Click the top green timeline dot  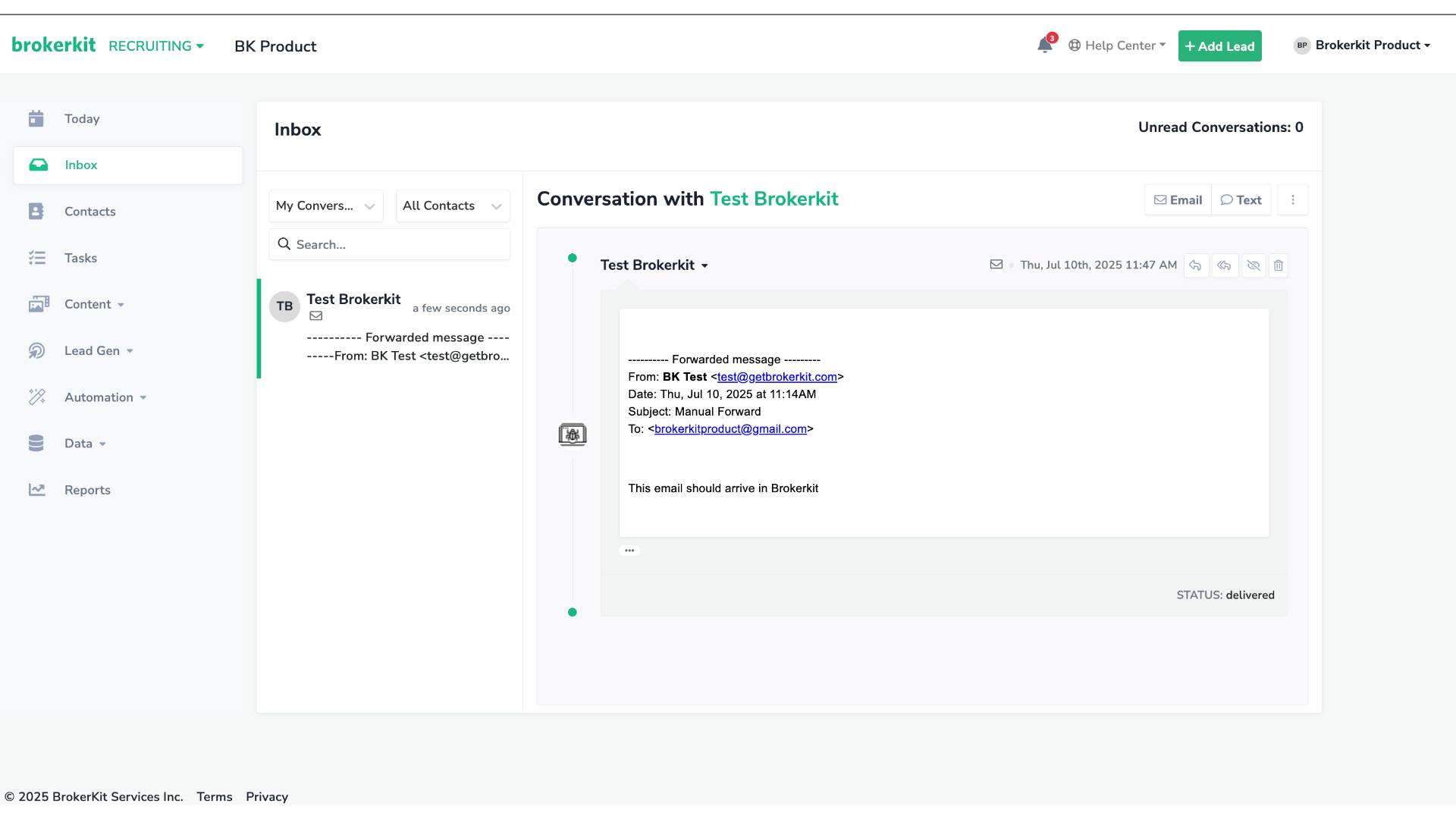[x=573, y=258]
